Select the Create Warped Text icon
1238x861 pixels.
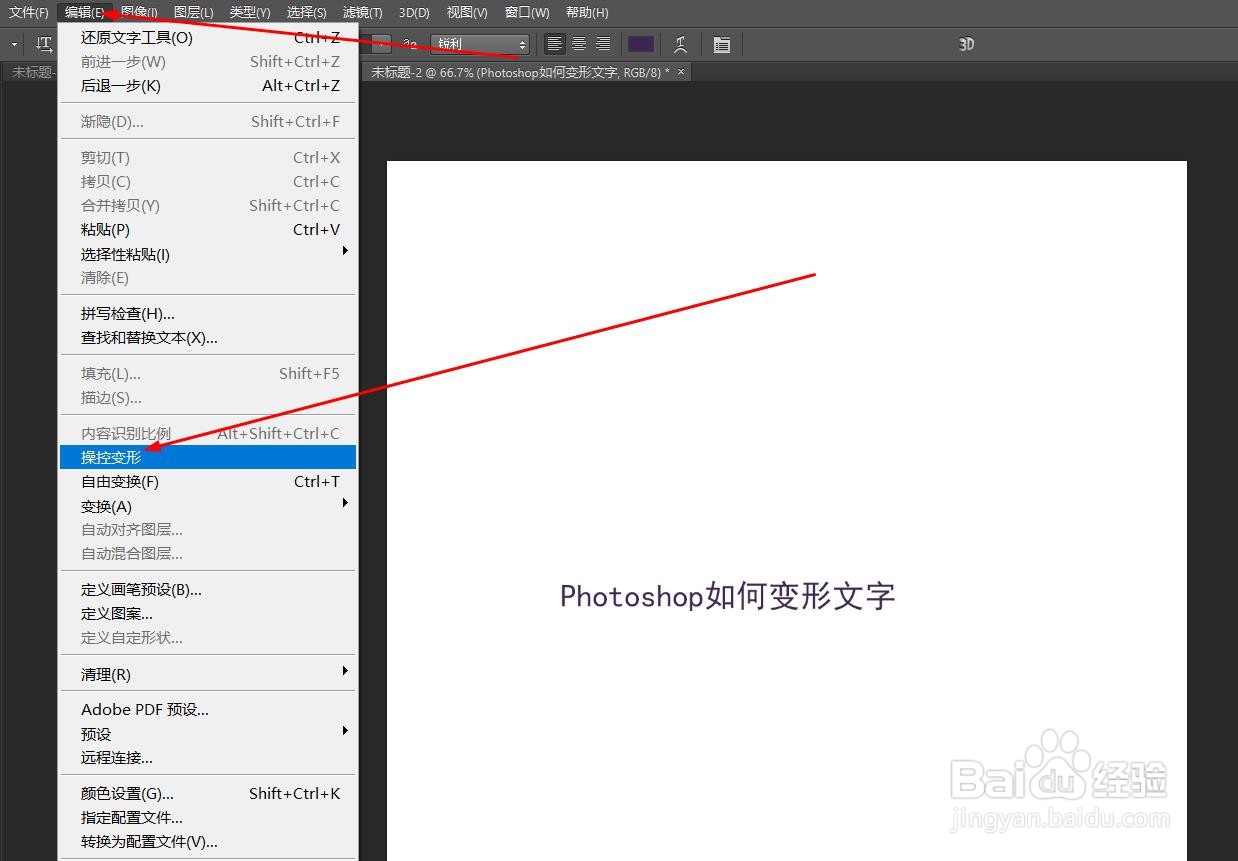[680, 44]
